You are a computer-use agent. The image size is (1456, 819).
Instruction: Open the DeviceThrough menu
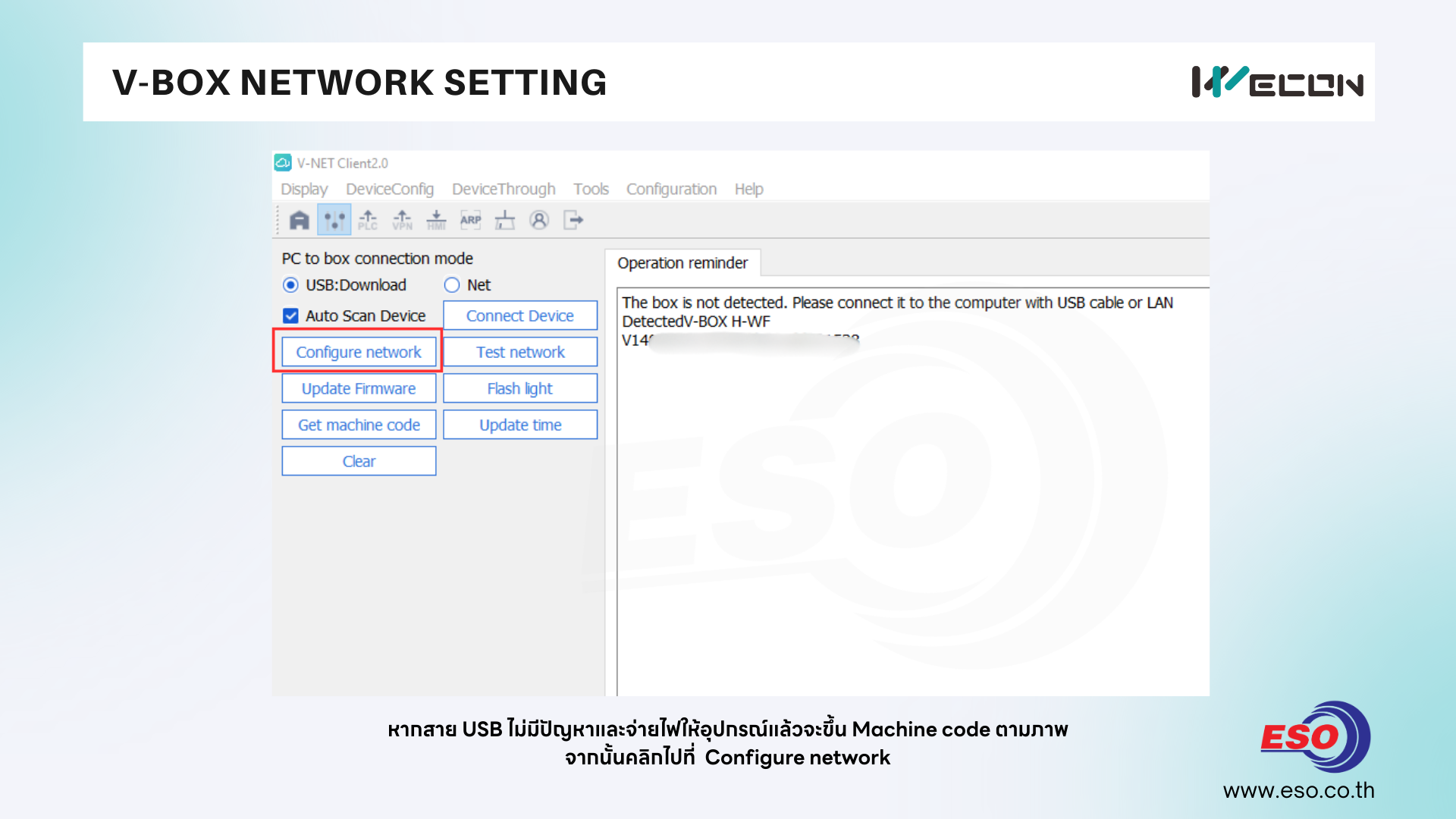pos(504,189)
